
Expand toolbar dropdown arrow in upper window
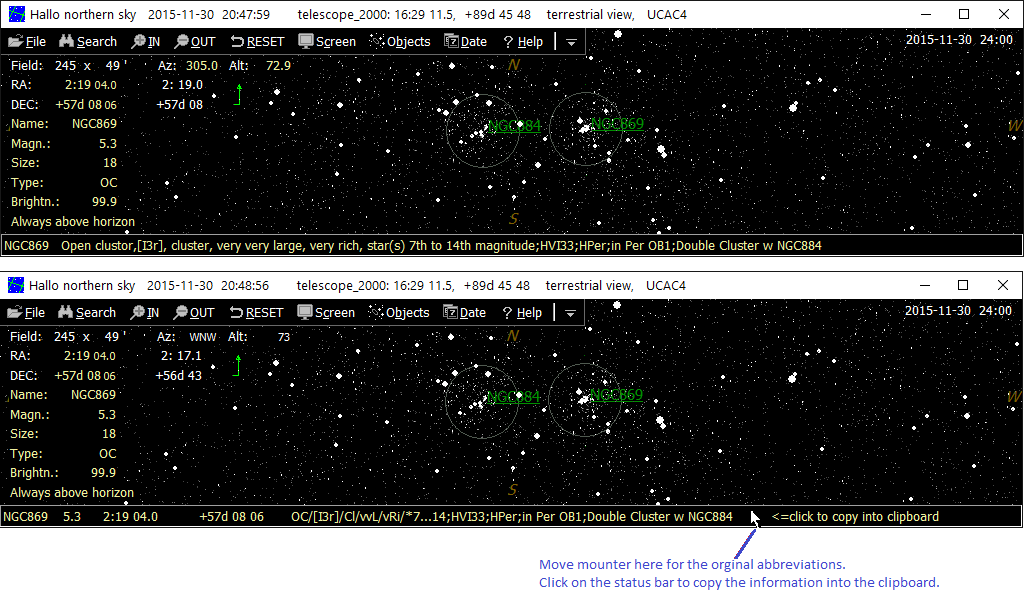coord(570,42)
